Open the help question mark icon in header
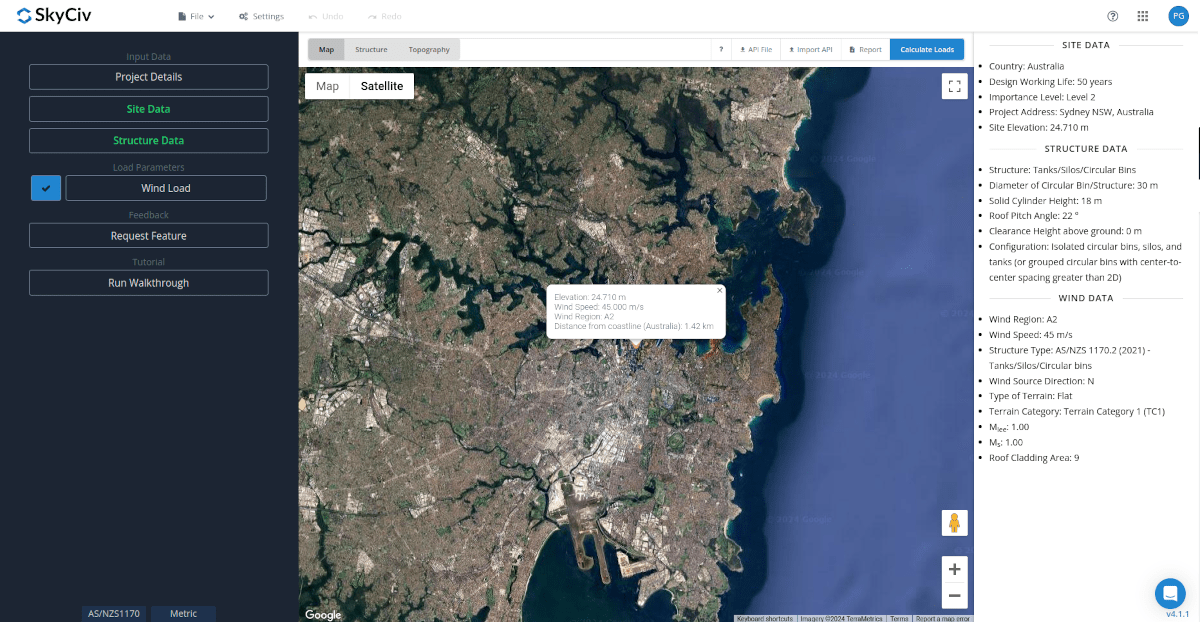Screen dimensions: 1200x622 pyautogui.click(x=1113, y=16)
